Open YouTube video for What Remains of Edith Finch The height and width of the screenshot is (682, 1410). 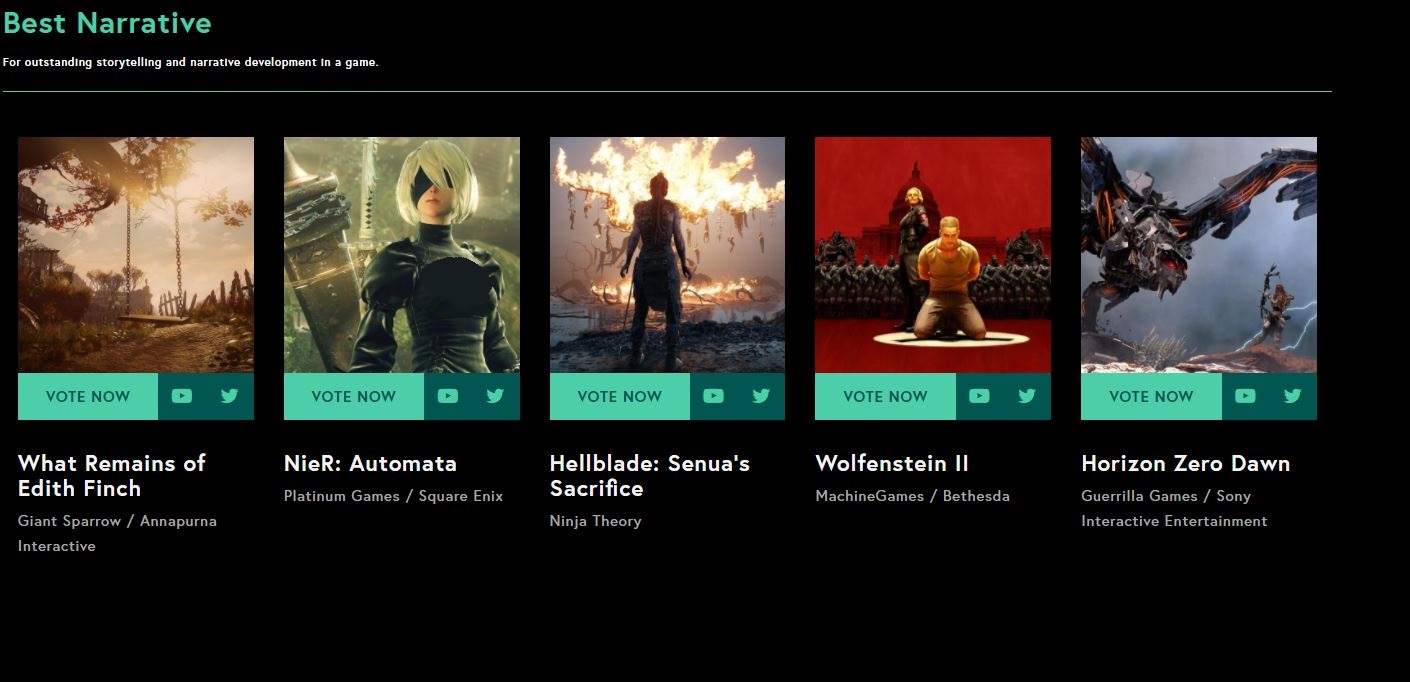(181, 396)
